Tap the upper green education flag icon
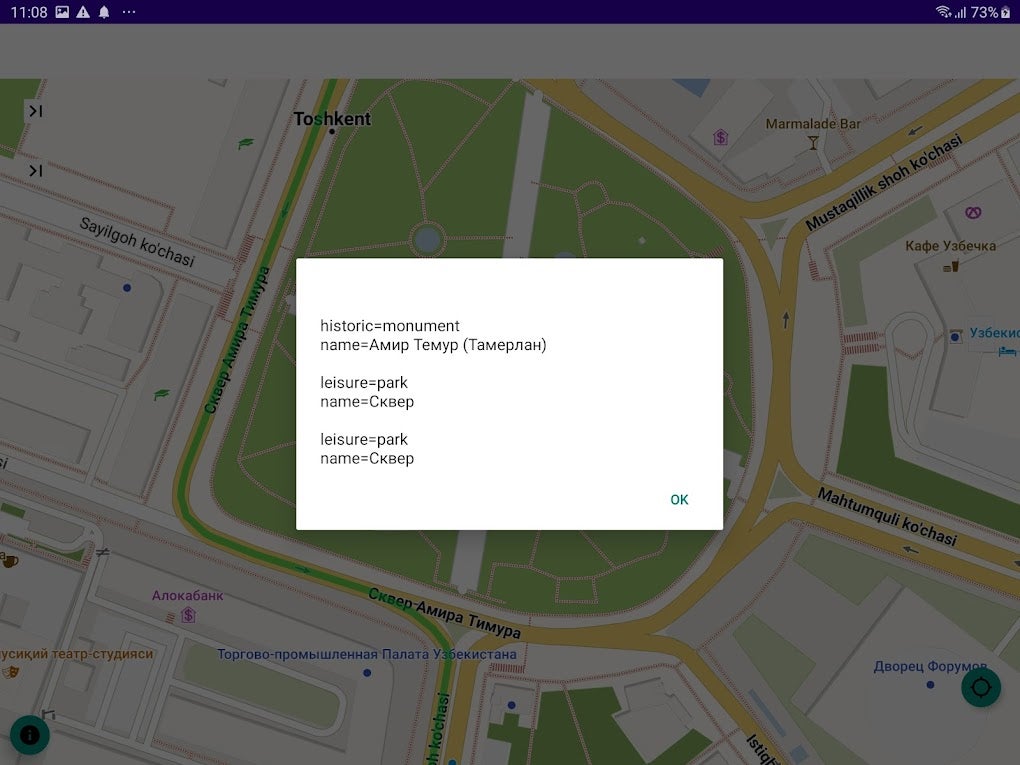Screen dimensions: 1020x765 [245, 143]
